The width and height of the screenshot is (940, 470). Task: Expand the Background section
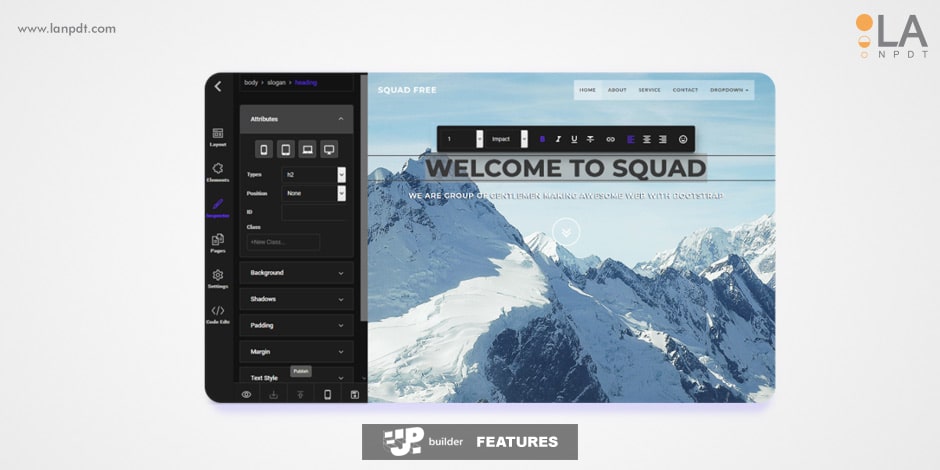tap(296, 273)
